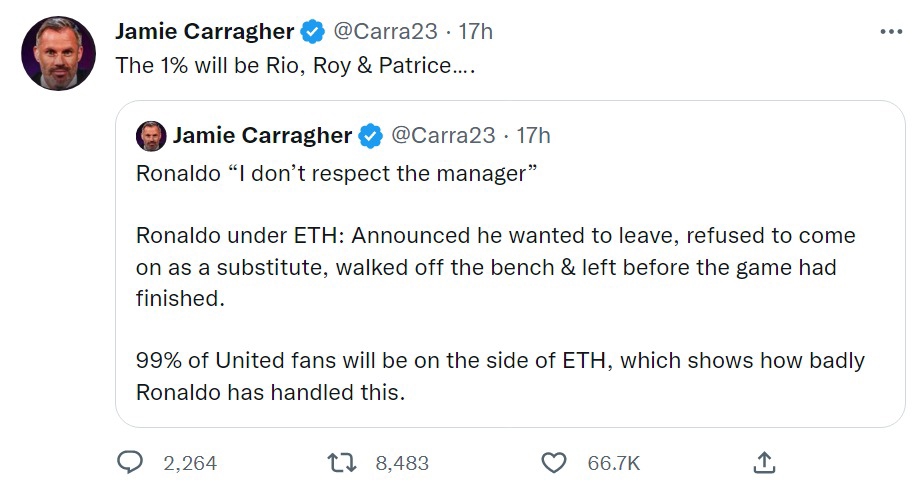The image size is (921, 485).
Task: Open Jamie Carragher name in quoted tweet
Action: [x=262, y=135]
